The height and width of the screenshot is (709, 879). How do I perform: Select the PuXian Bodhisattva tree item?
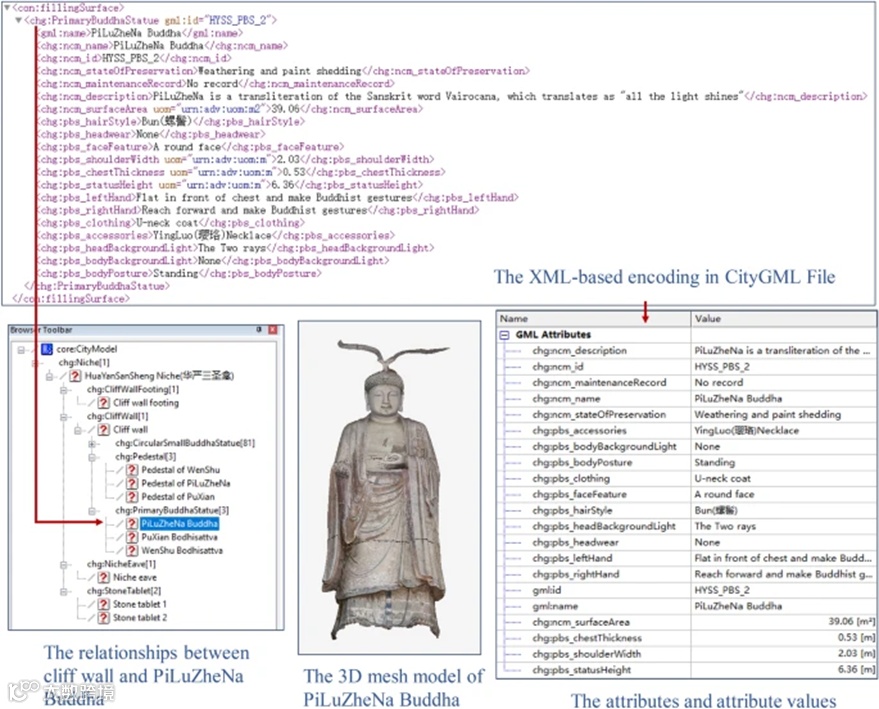click(179, 537)
